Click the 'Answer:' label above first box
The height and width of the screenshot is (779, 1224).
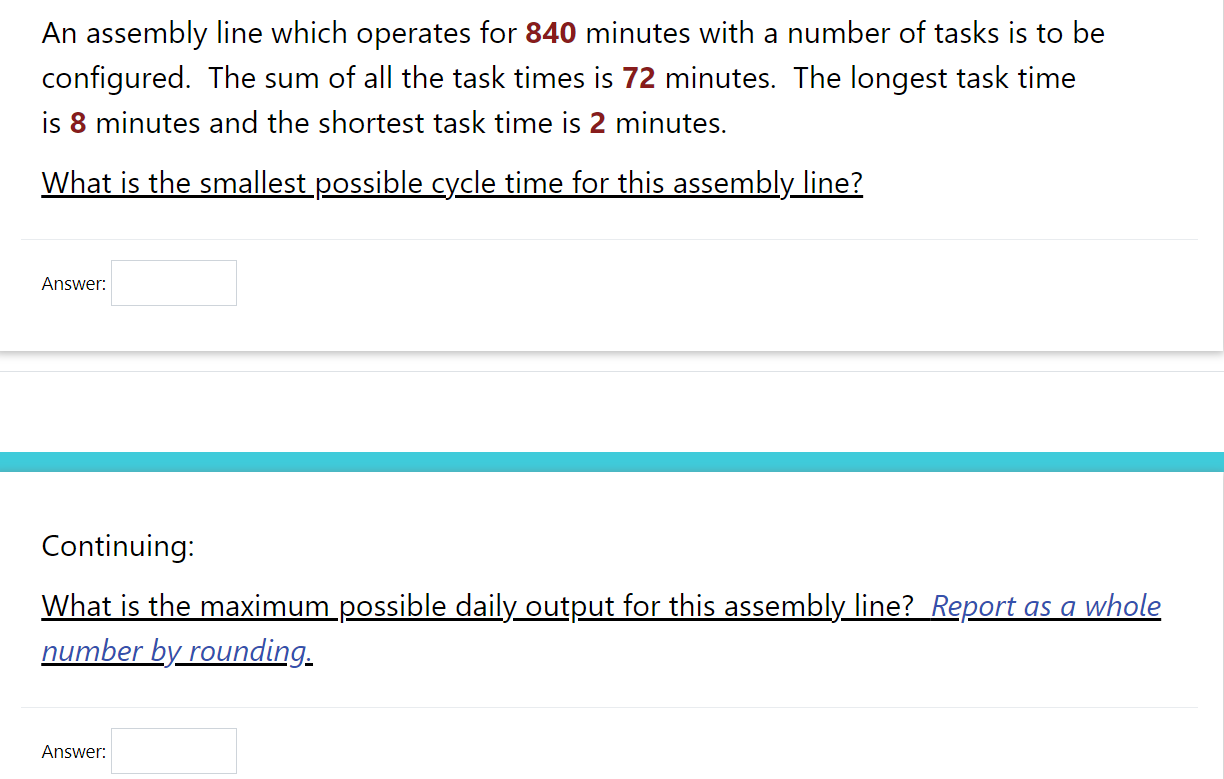pos(73,283)
